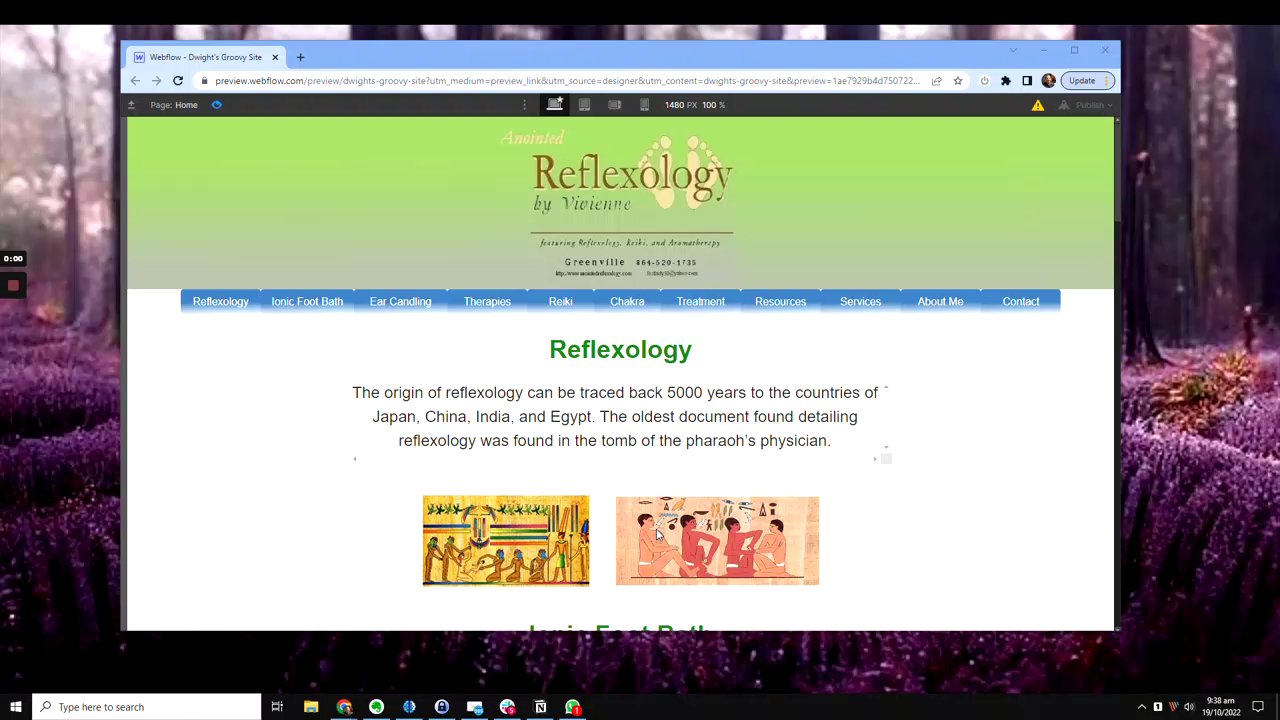Open the Chrome extensions puzzle icon

coord(1005,81)
